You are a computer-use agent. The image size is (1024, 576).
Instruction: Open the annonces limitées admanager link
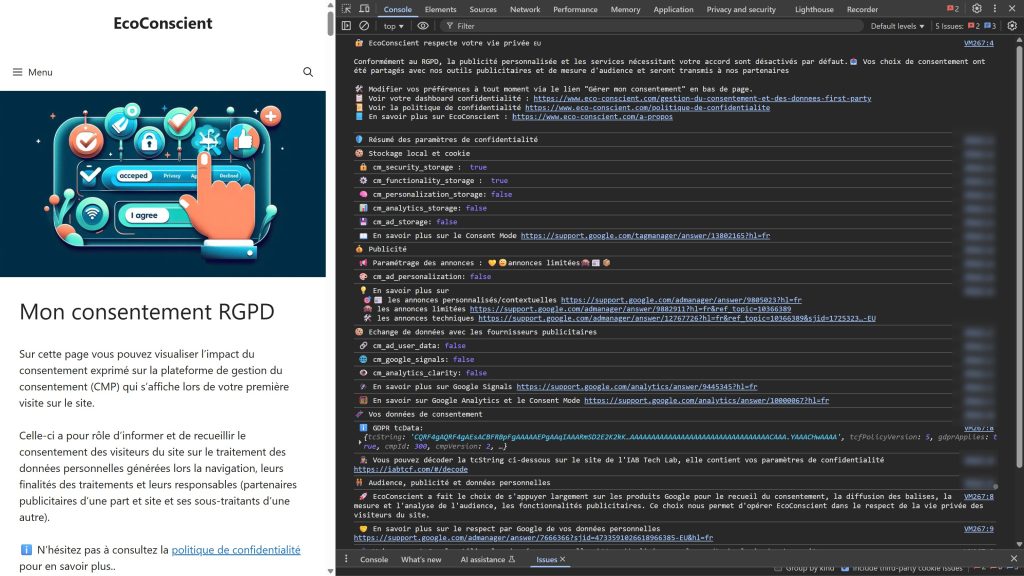(x=630, y=310)
